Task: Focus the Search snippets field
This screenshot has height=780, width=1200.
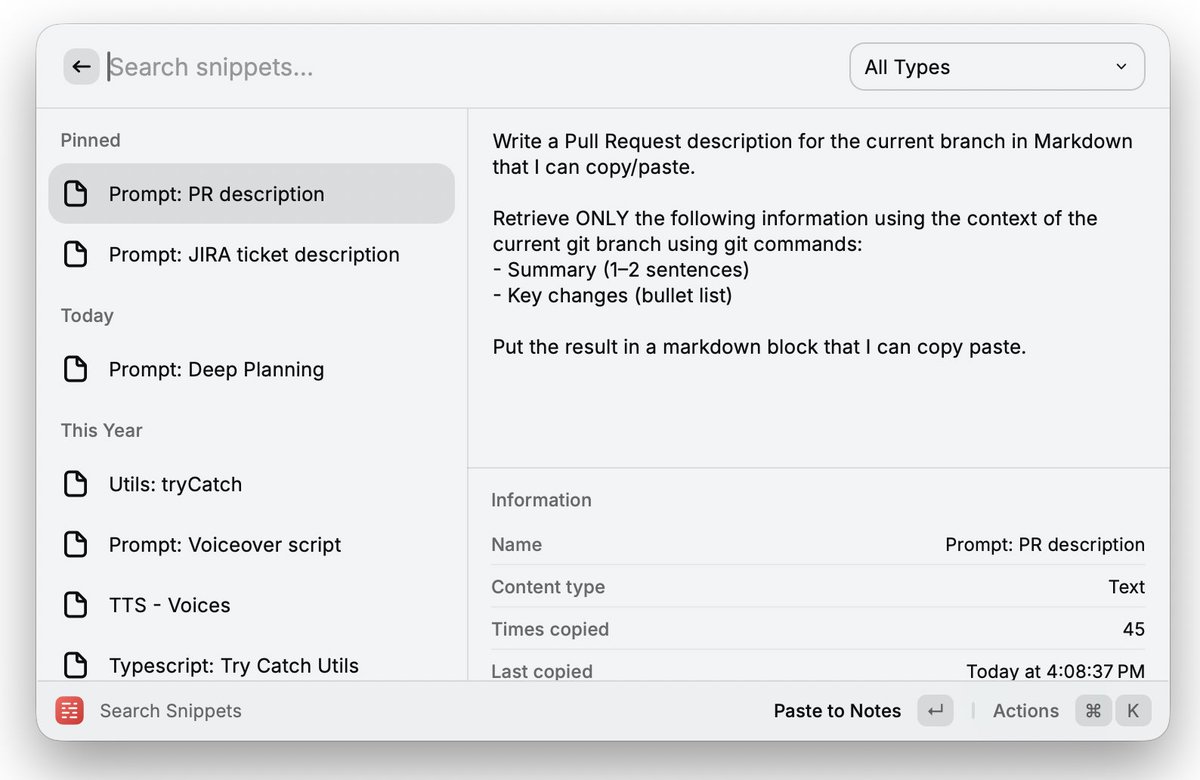Action: click(x=470, y=67)
